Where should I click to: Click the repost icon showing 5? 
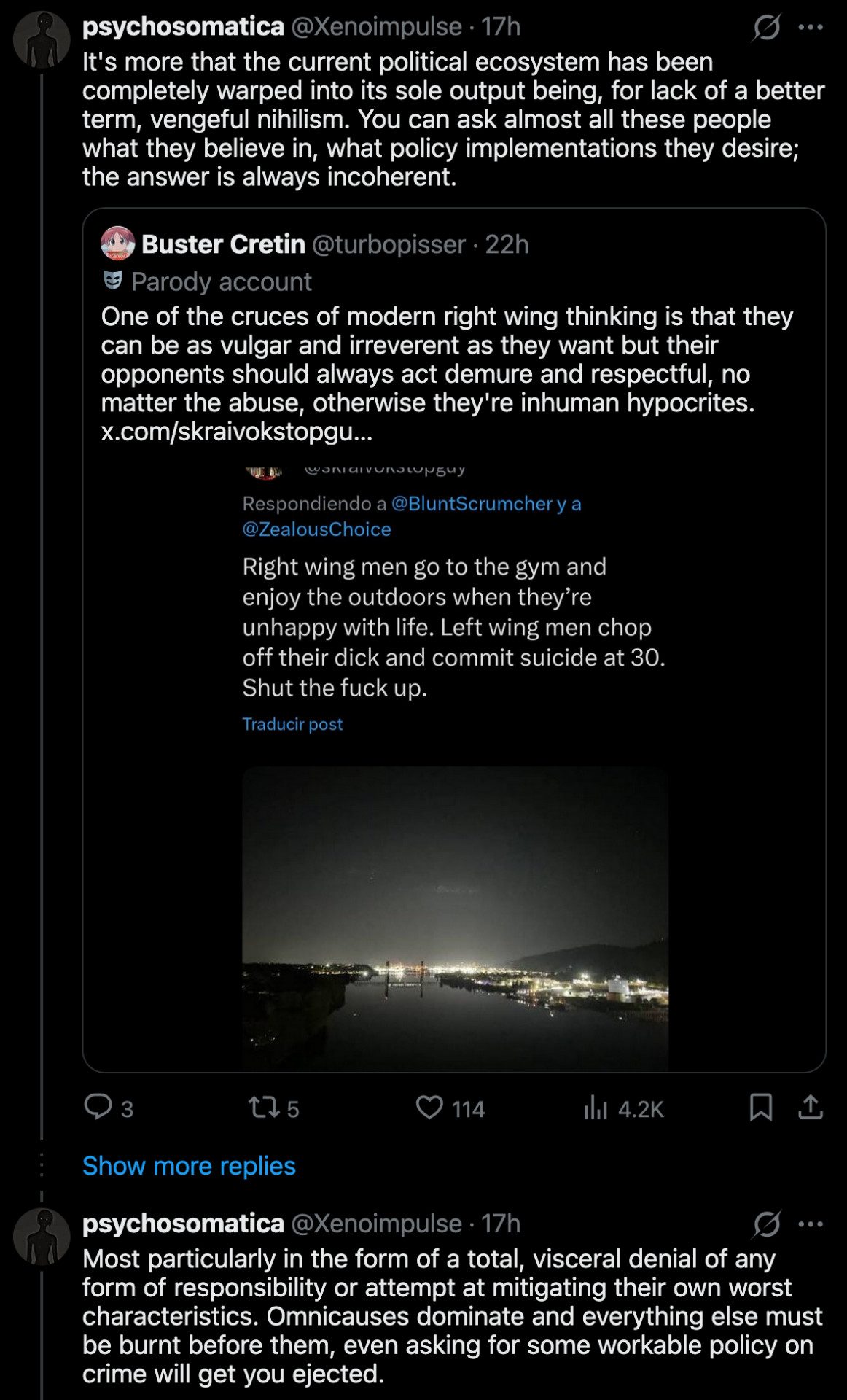pyautogui.click(x=263, y=1108)
